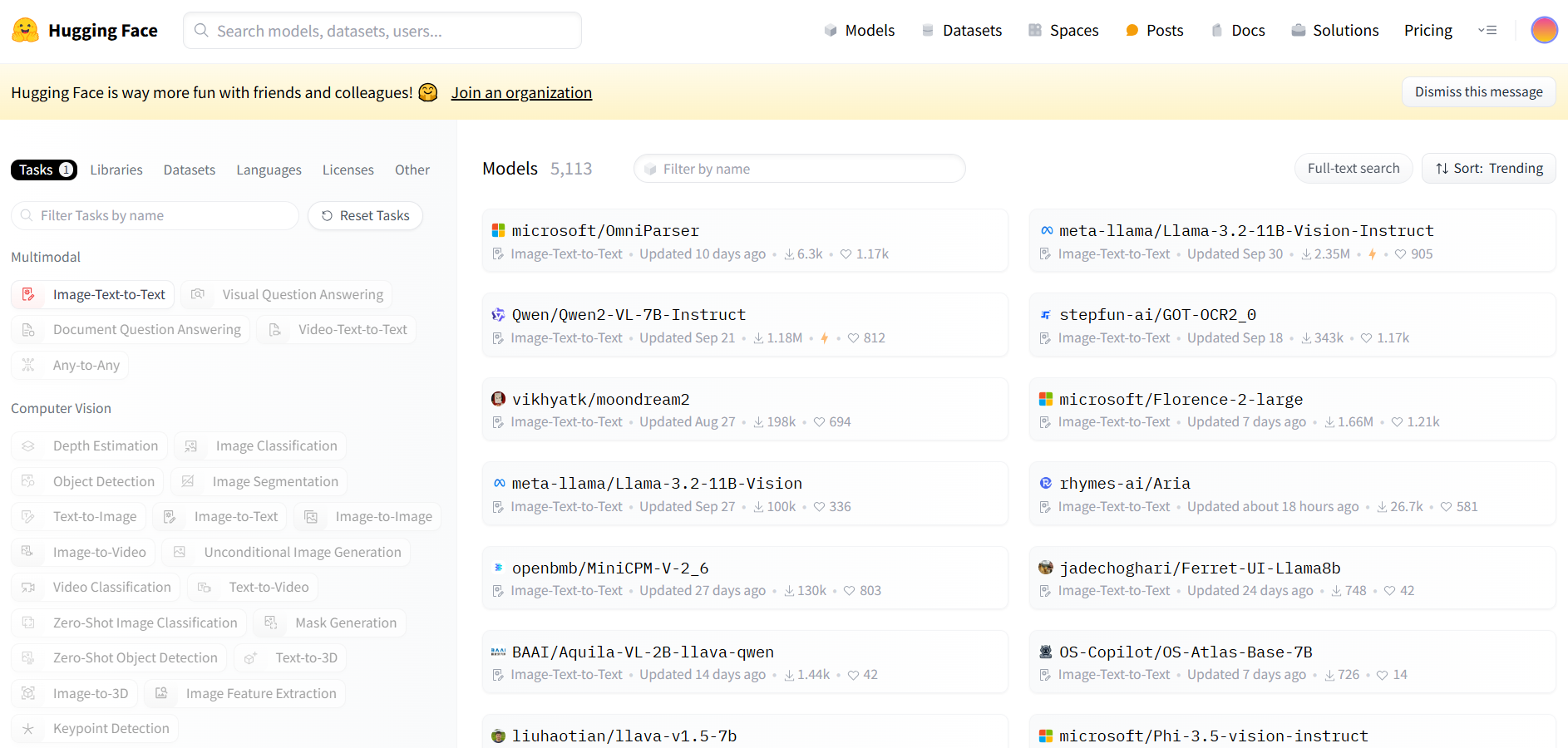Click the inference lightning icon on Qwen2-VL-7B-Instruct
Screen dimensions: 1568x748
click(825, 338)
